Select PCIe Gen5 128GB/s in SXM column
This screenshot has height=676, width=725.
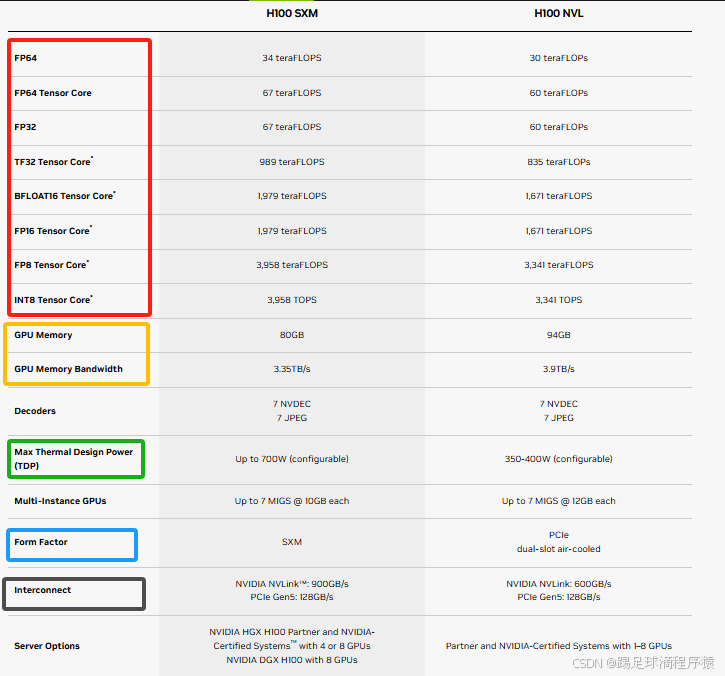click(x=292, y=597)
